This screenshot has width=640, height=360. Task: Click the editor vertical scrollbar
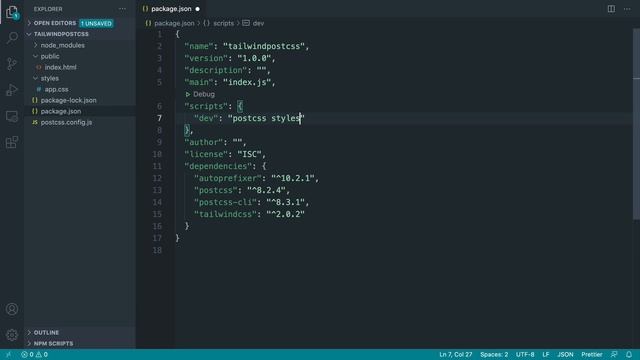pyautogui.click(x=636, y=124)
